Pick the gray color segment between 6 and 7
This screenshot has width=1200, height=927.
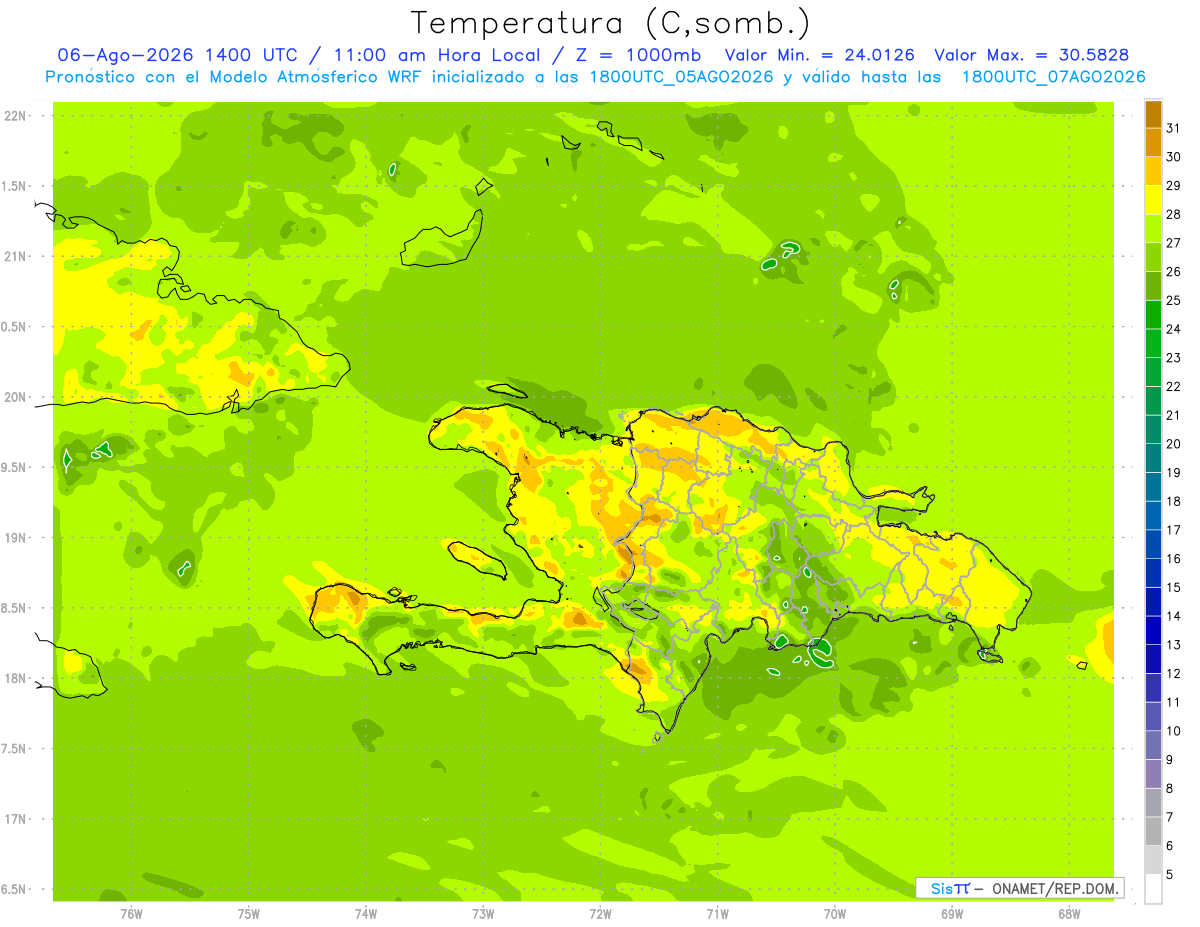(x=1153, y=832)
